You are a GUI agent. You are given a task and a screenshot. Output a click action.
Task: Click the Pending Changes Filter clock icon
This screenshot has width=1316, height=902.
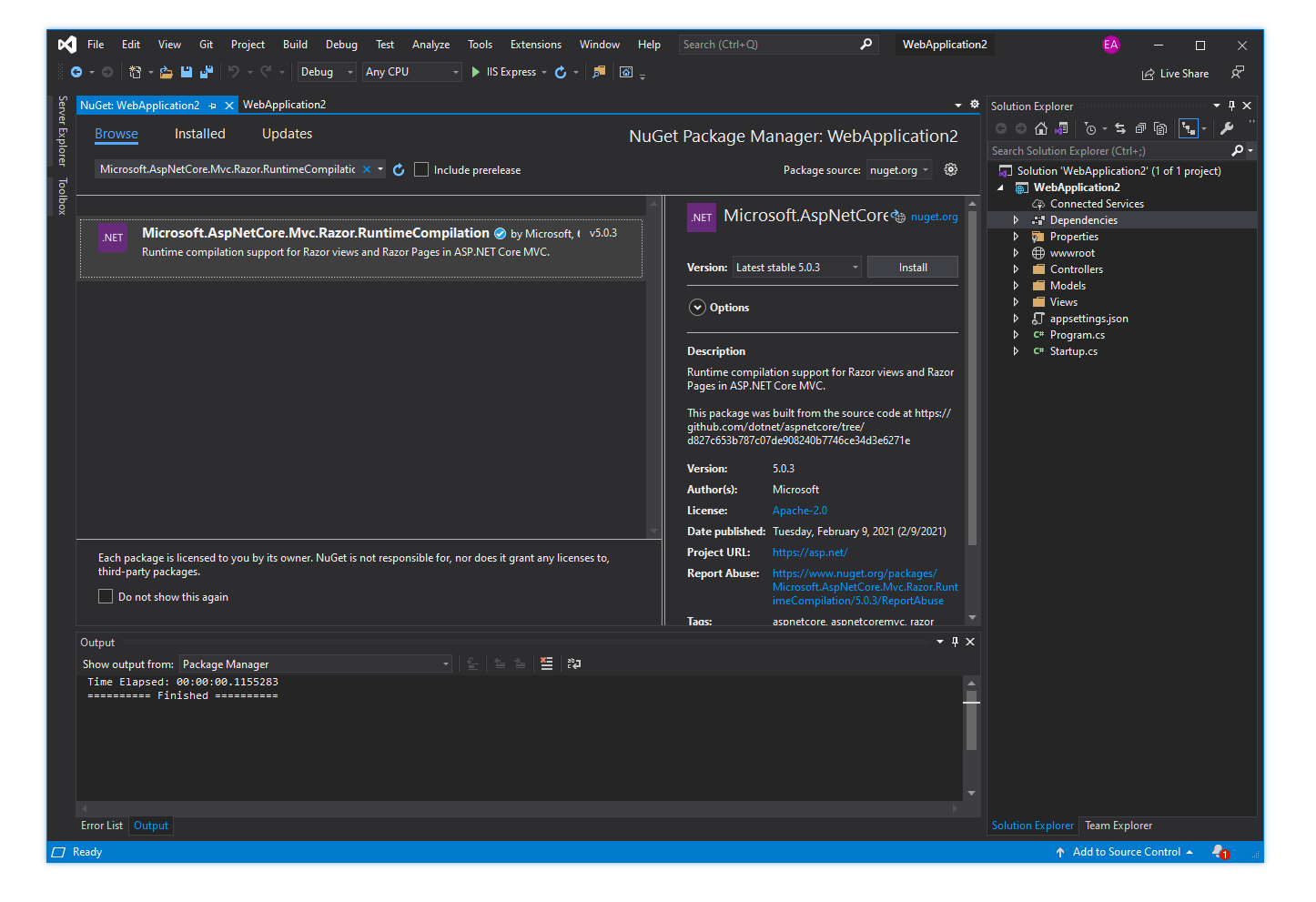coord(1090,128)
